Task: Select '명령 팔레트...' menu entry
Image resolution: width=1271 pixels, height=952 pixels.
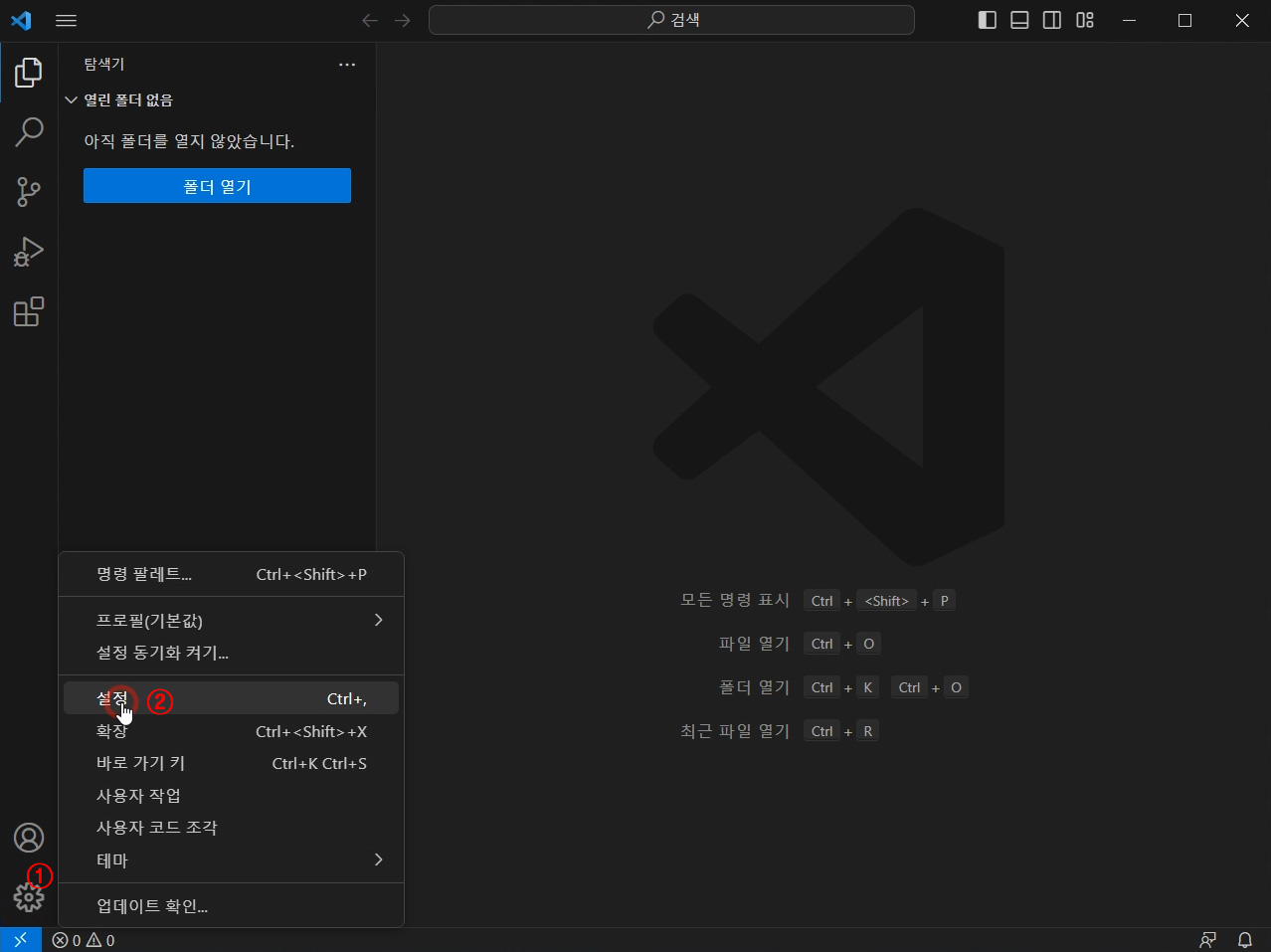Action: (231, 574)
